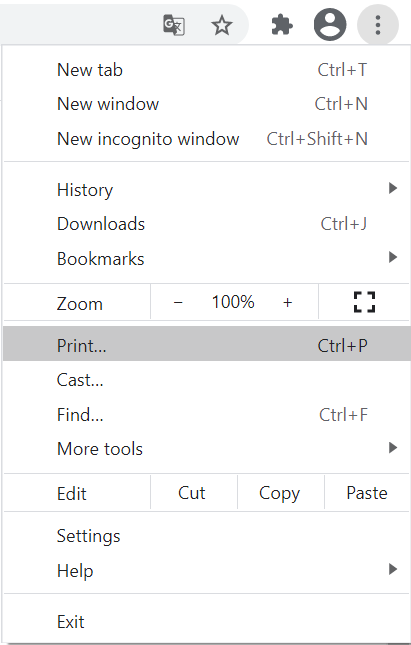The image size is (411, 645).
Task: Decrease zoom with the minus button
Action: (178, 302)
